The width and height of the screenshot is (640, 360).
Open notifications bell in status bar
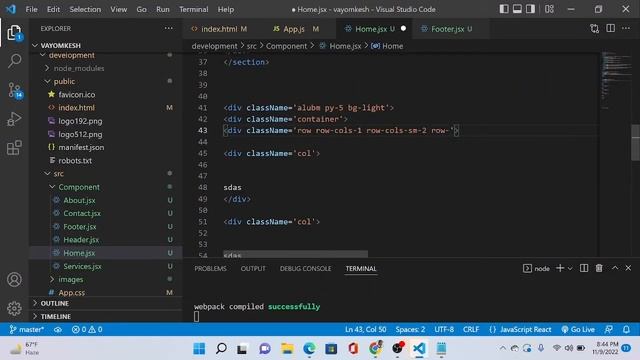tap(626, 329)
